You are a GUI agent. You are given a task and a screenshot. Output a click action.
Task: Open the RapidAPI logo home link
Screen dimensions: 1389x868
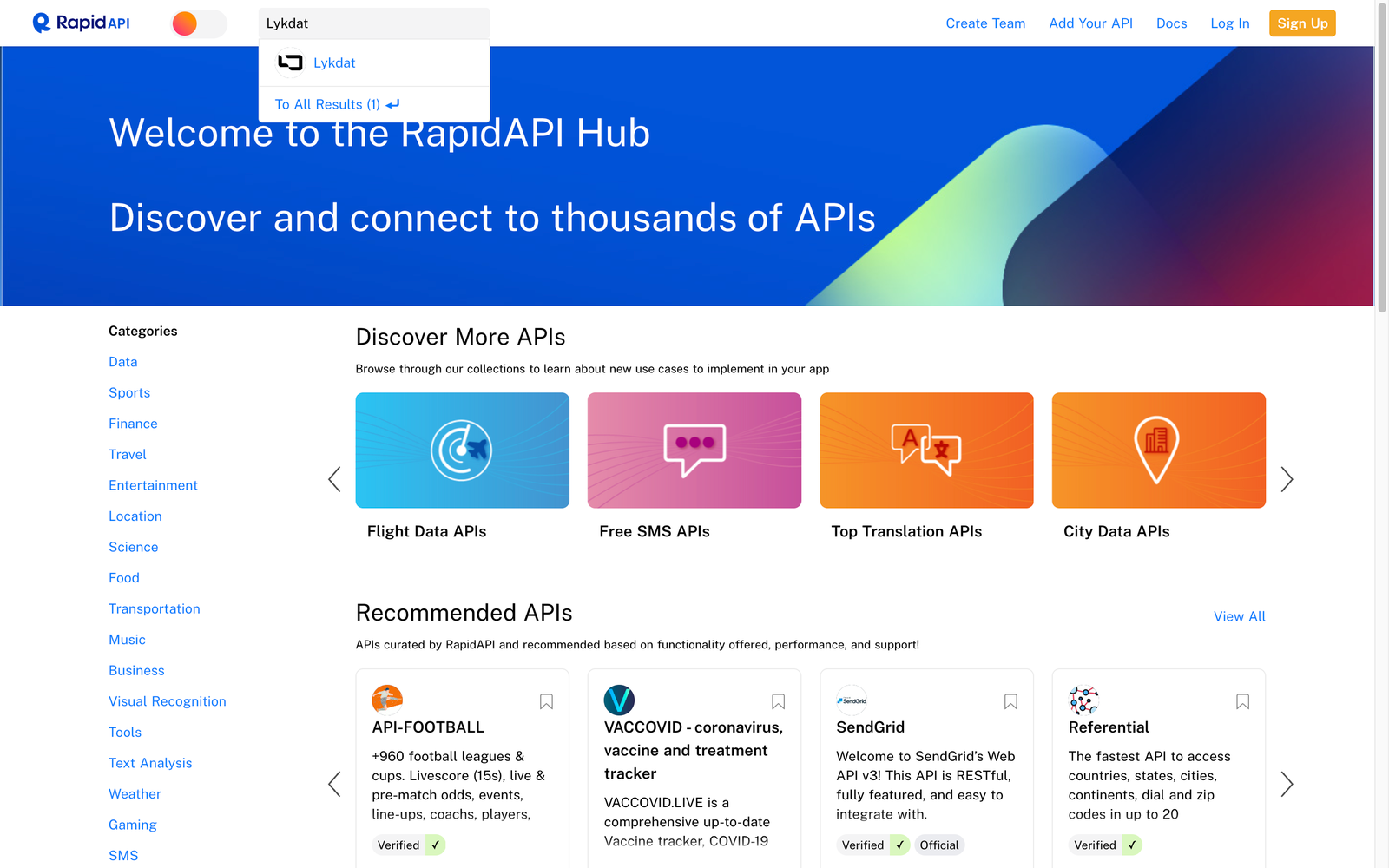(x=81, y=23)
